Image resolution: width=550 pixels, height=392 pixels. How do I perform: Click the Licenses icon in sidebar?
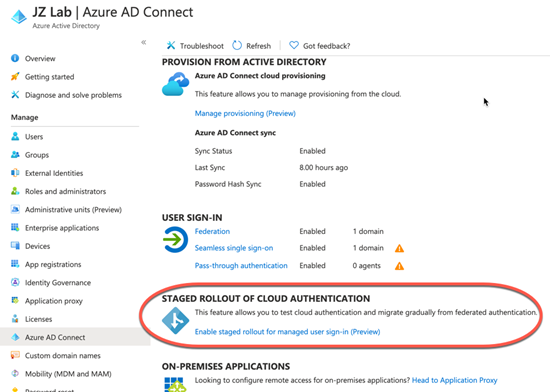tap(15, 319)
